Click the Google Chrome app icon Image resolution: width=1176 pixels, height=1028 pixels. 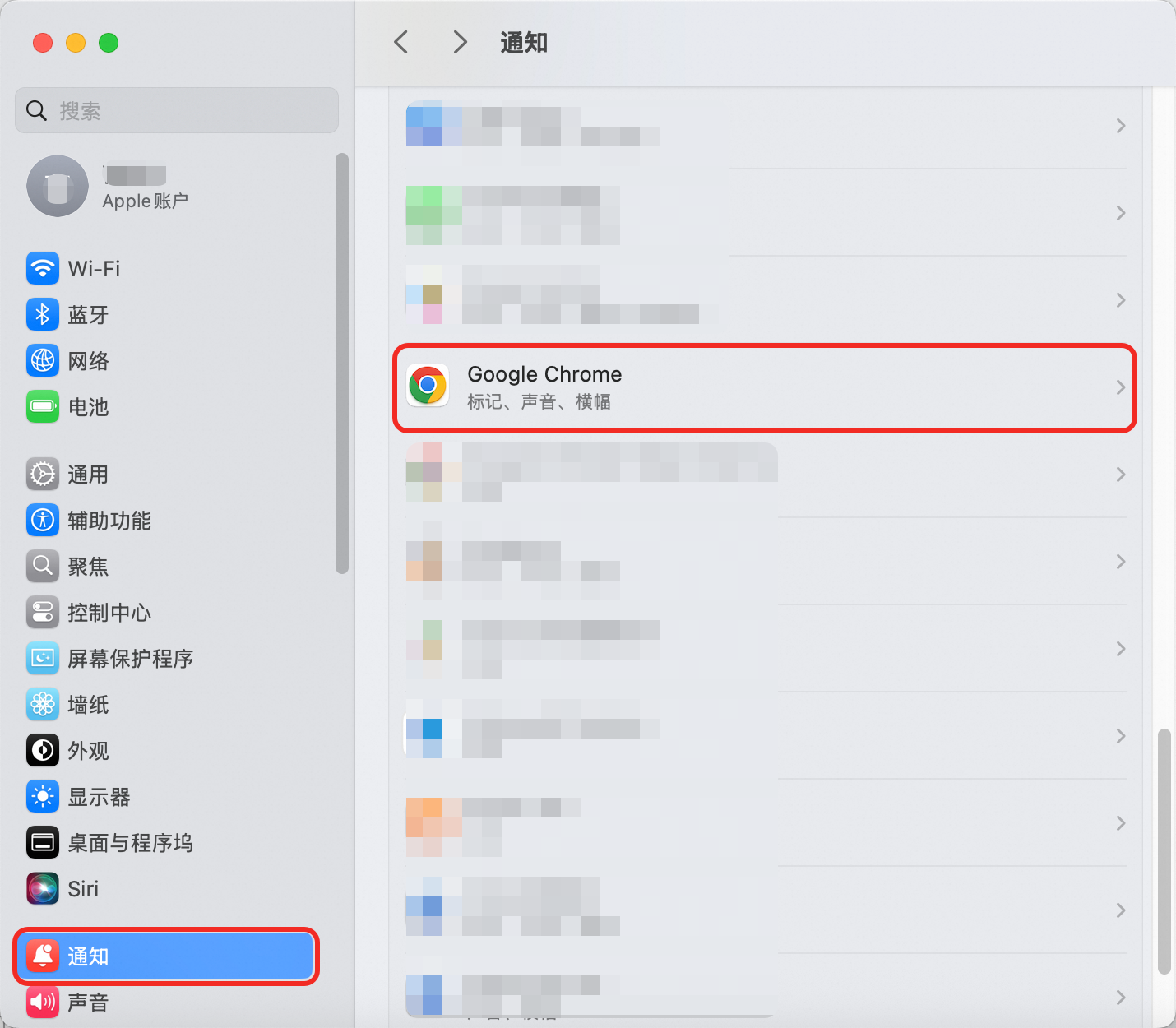[x=428, y=386]
